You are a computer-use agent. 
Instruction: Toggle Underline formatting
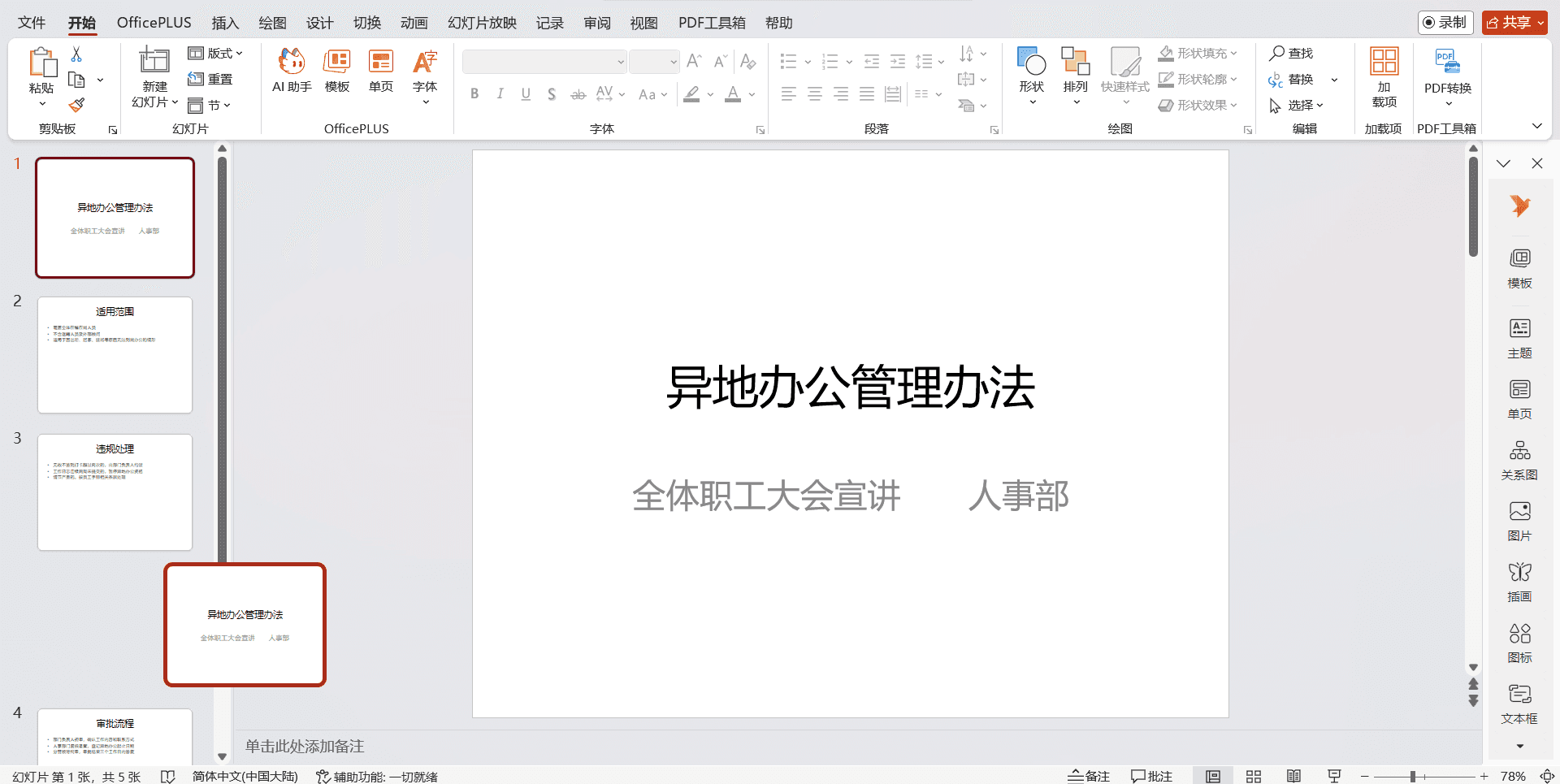coord(526,94)
